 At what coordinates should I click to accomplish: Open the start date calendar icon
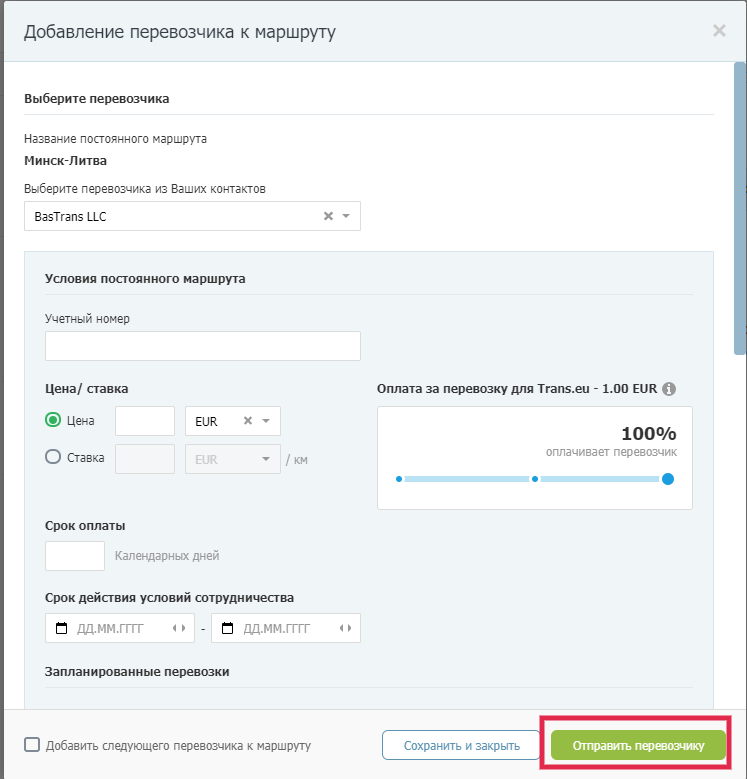coord(61,628)
